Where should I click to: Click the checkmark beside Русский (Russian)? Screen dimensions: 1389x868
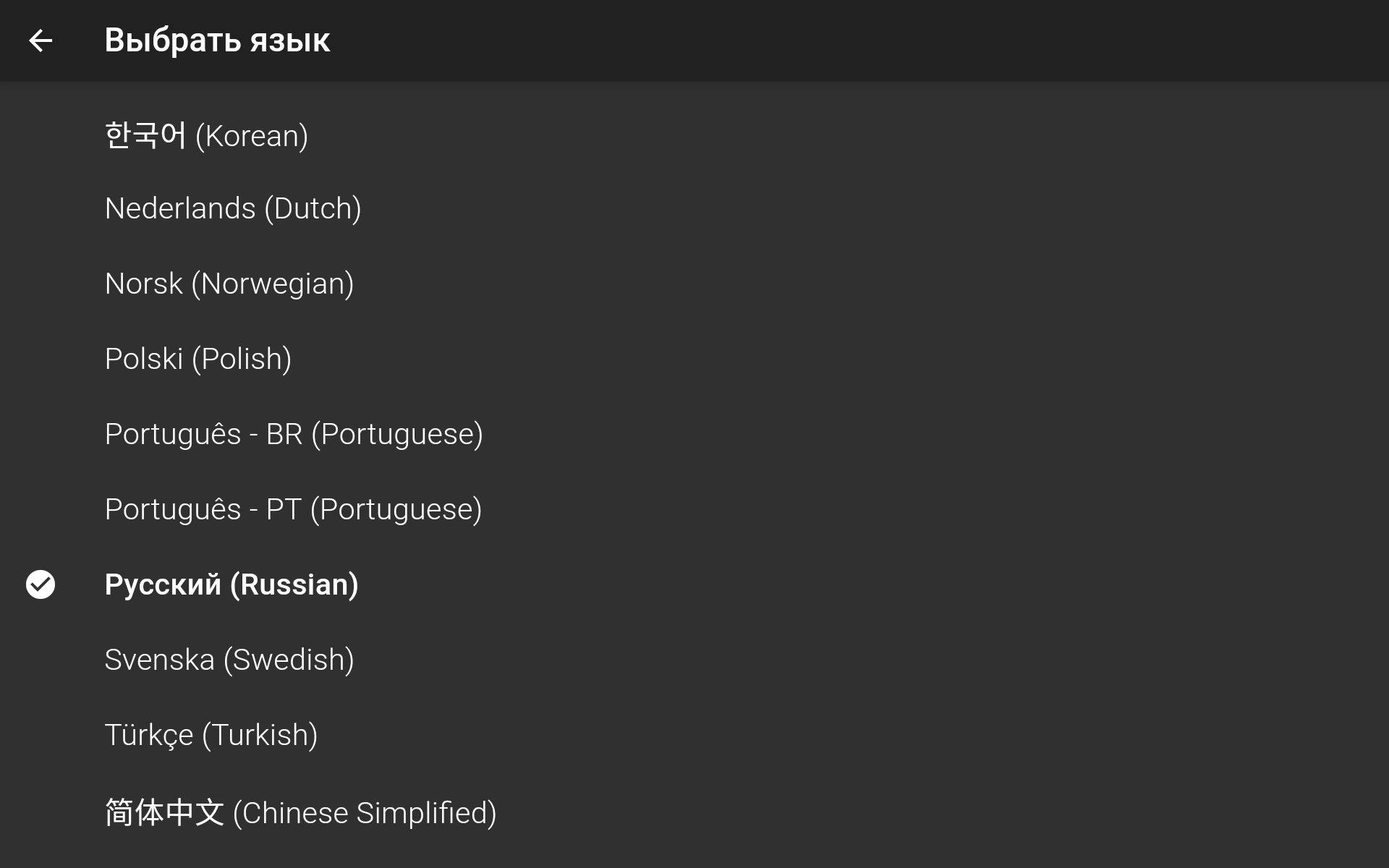[x=41, y=584]
